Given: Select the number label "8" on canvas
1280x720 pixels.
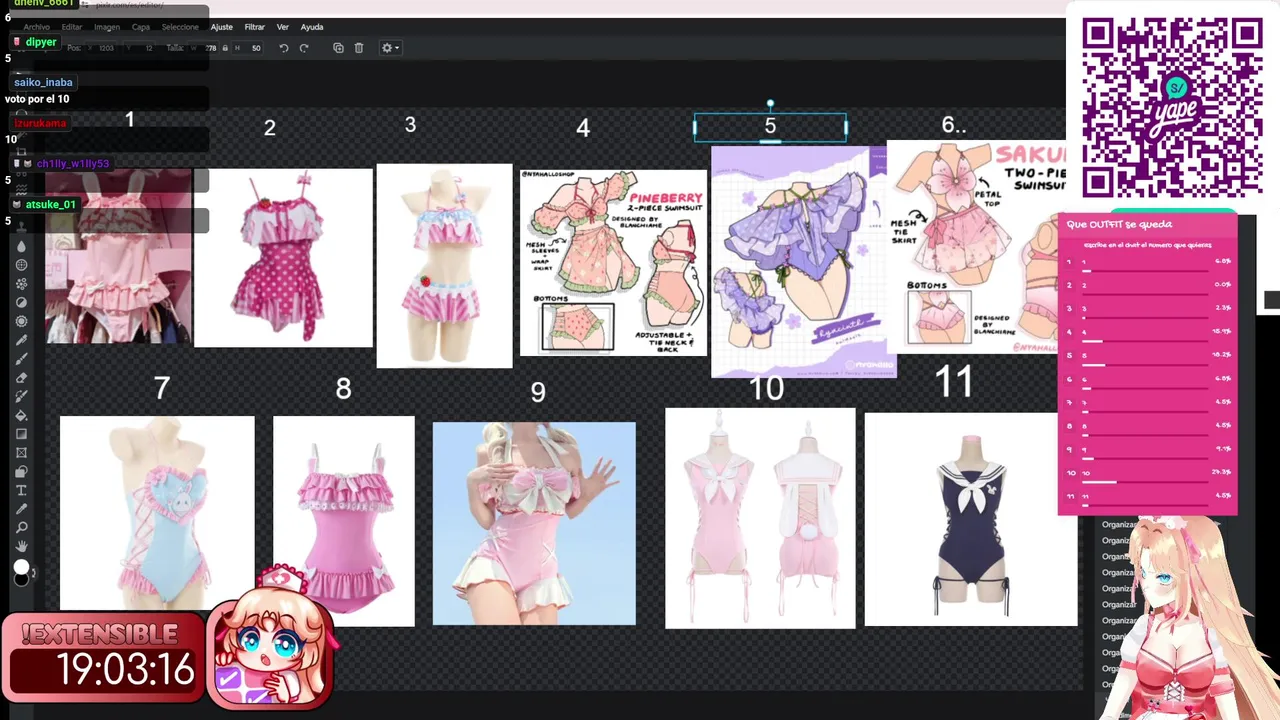Looking at the screenshot, I should tap(343, 389).
